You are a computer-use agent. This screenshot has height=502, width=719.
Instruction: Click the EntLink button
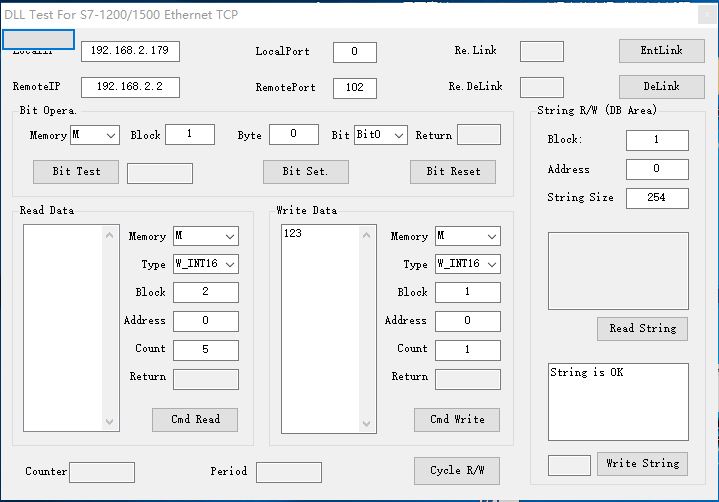(661, 50)
